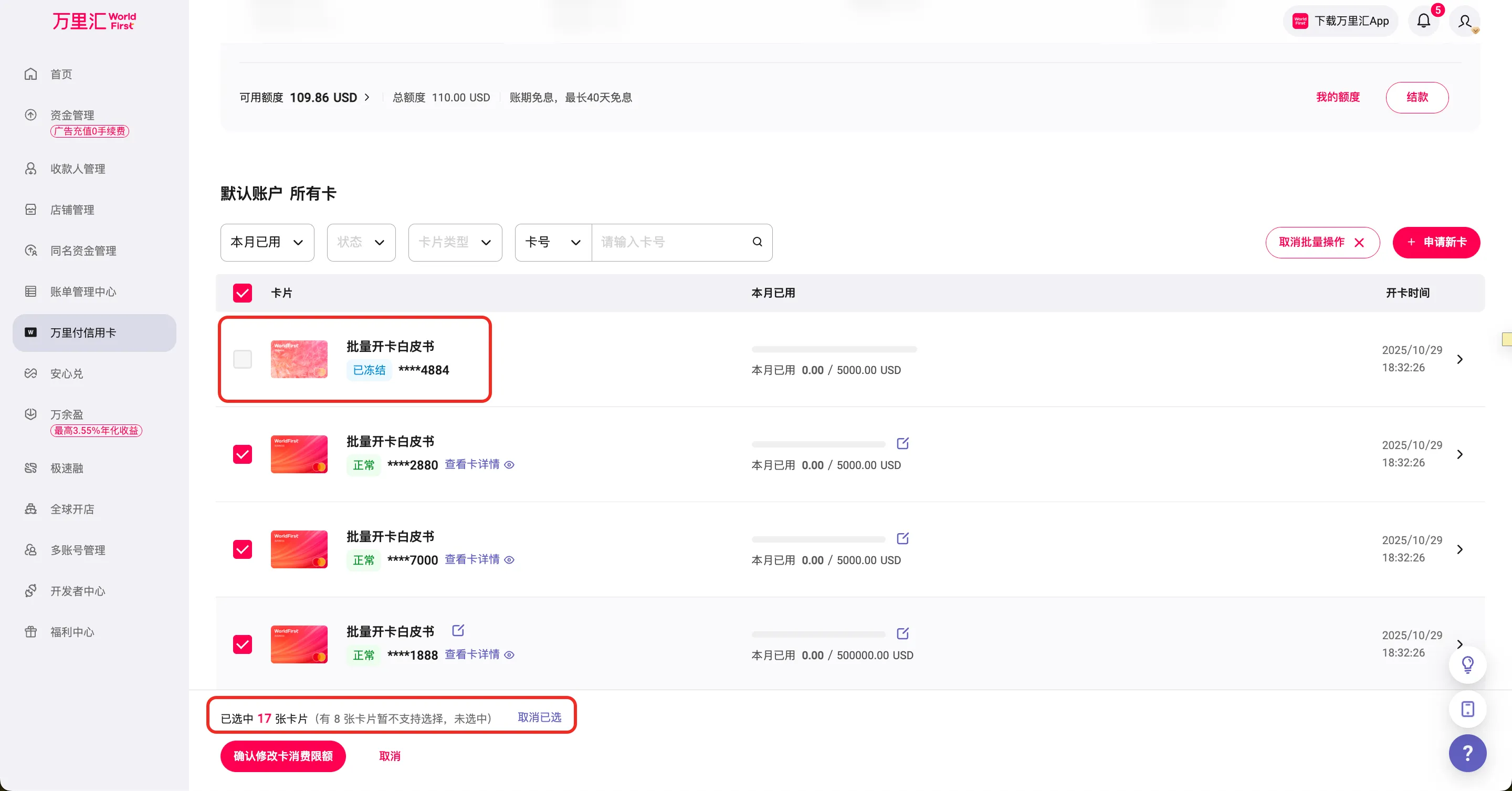
Task: Toggle the select-all checkbox in table header
Action: coord(243,293)
